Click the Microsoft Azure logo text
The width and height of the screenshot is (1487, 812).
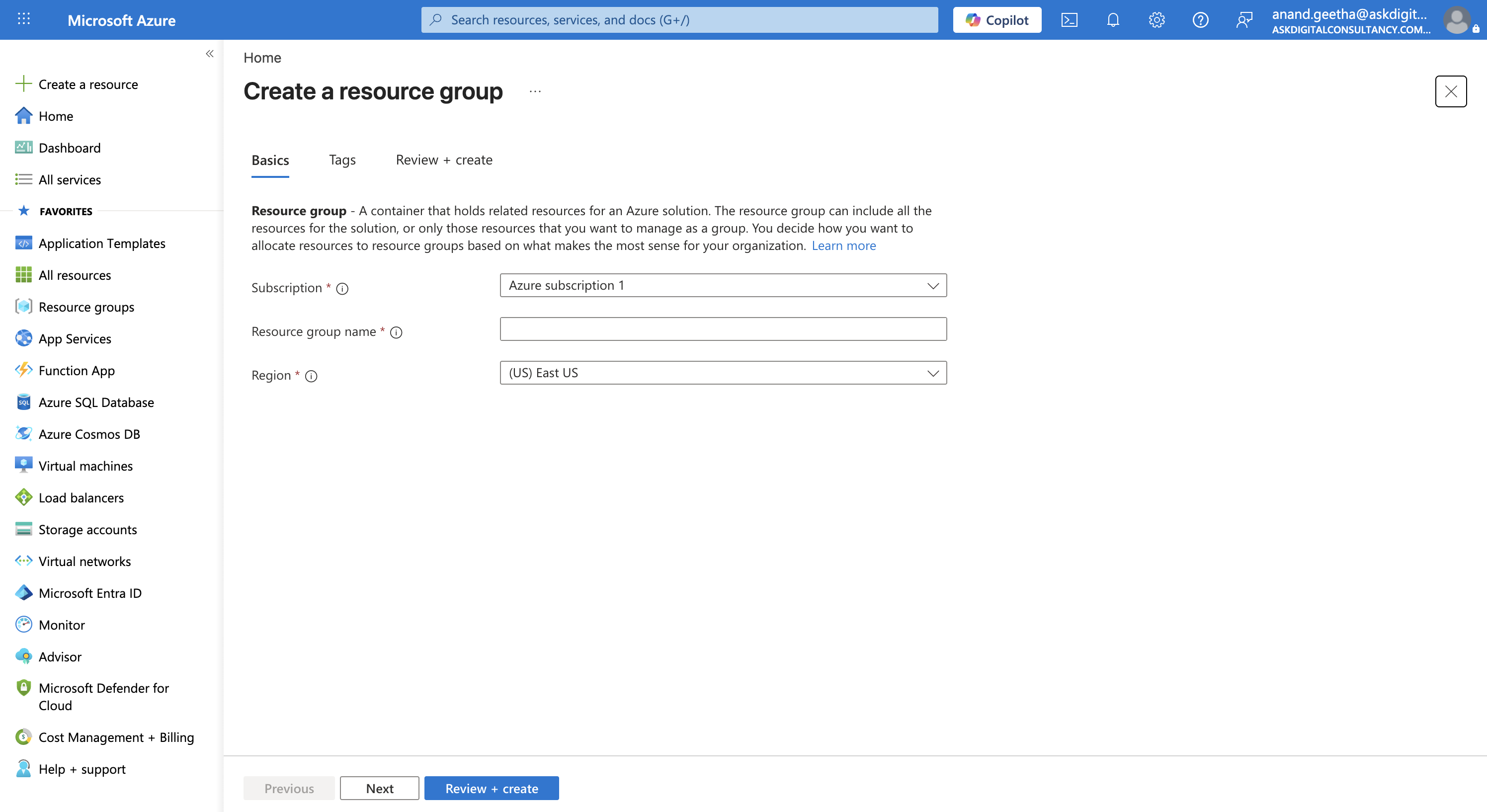pos(121,20)
